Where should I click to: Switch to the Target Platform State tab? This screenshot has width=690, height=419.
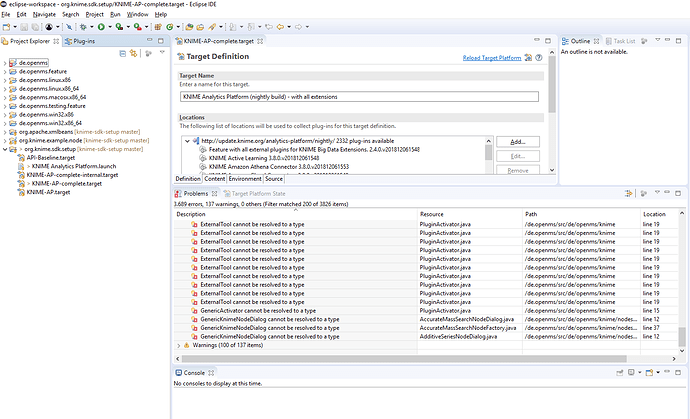click(x=254, y=193)
